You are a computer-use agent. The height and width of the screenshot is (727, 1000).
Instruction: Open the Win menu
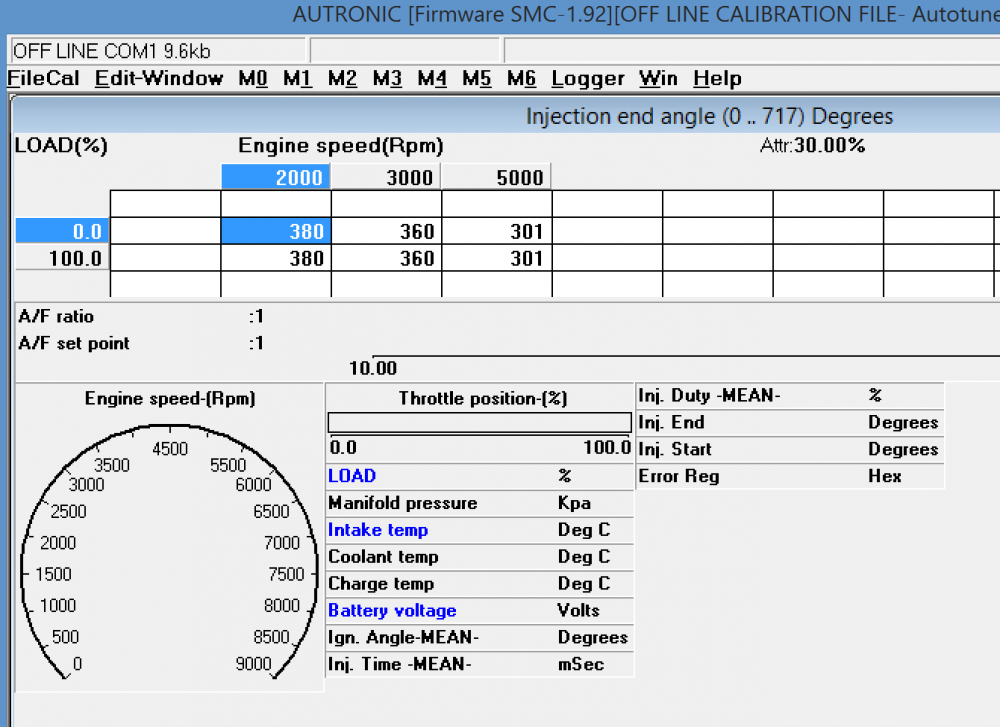(x=658, y=78)
